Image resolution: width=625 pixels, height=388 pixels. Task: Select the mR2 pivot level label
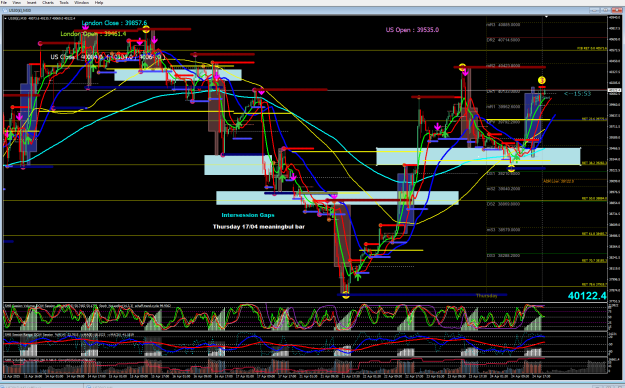tap(503, 66)
